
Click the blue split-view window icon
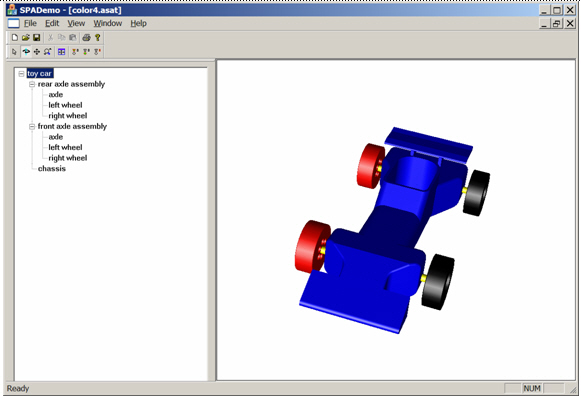coord(62,52)
